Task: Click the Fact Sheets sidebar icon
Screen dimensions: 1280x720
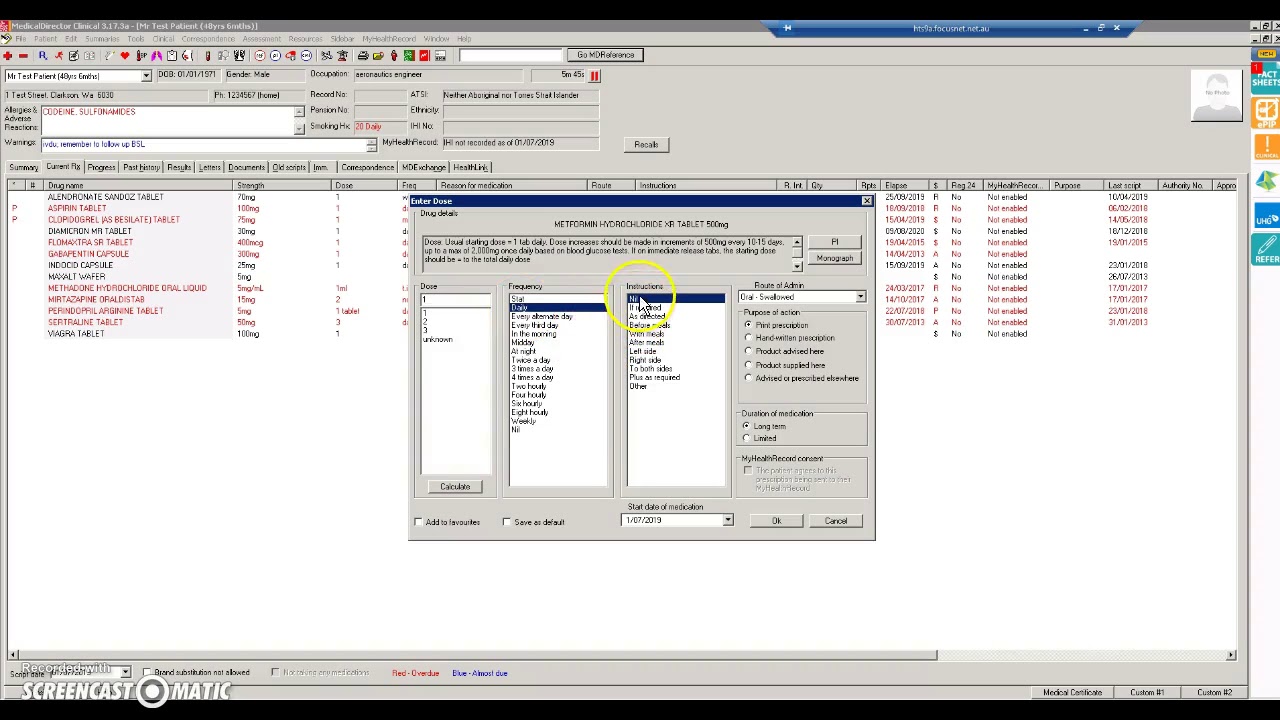Action: point(1266,77)
